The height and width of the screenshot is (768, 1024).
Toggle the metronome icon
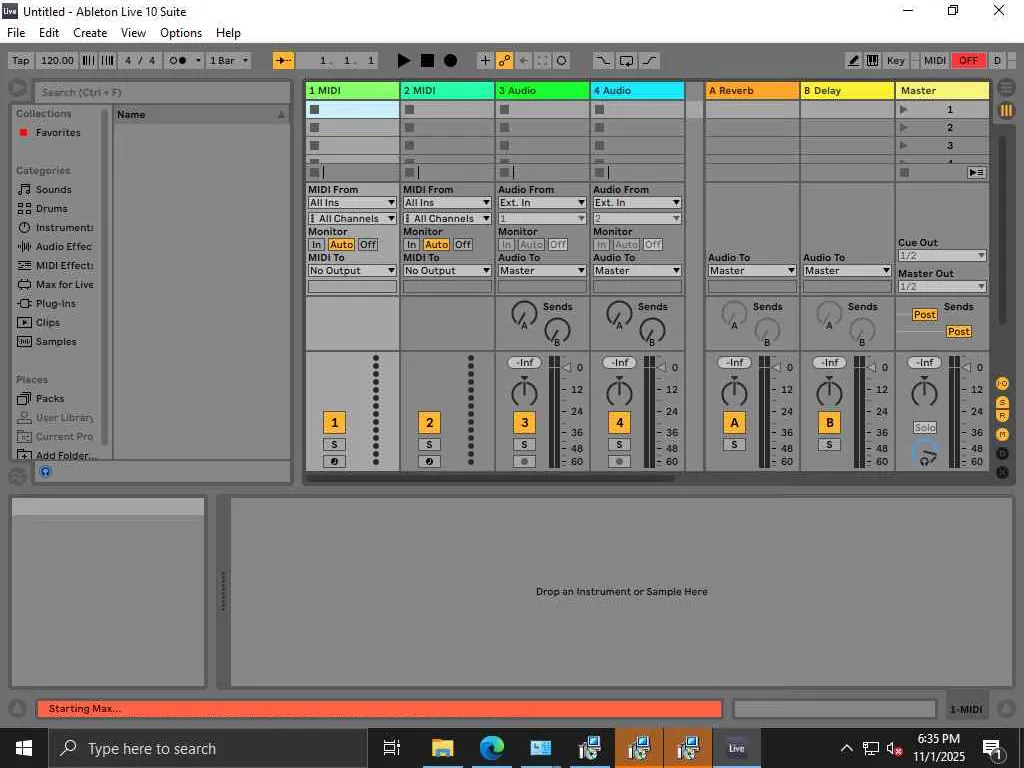(x=178, y=61)
